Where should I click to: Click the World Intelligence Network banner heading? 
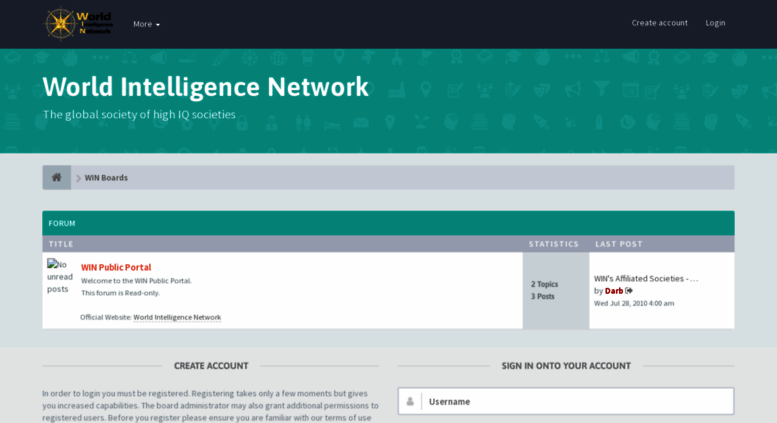(206, 87)
